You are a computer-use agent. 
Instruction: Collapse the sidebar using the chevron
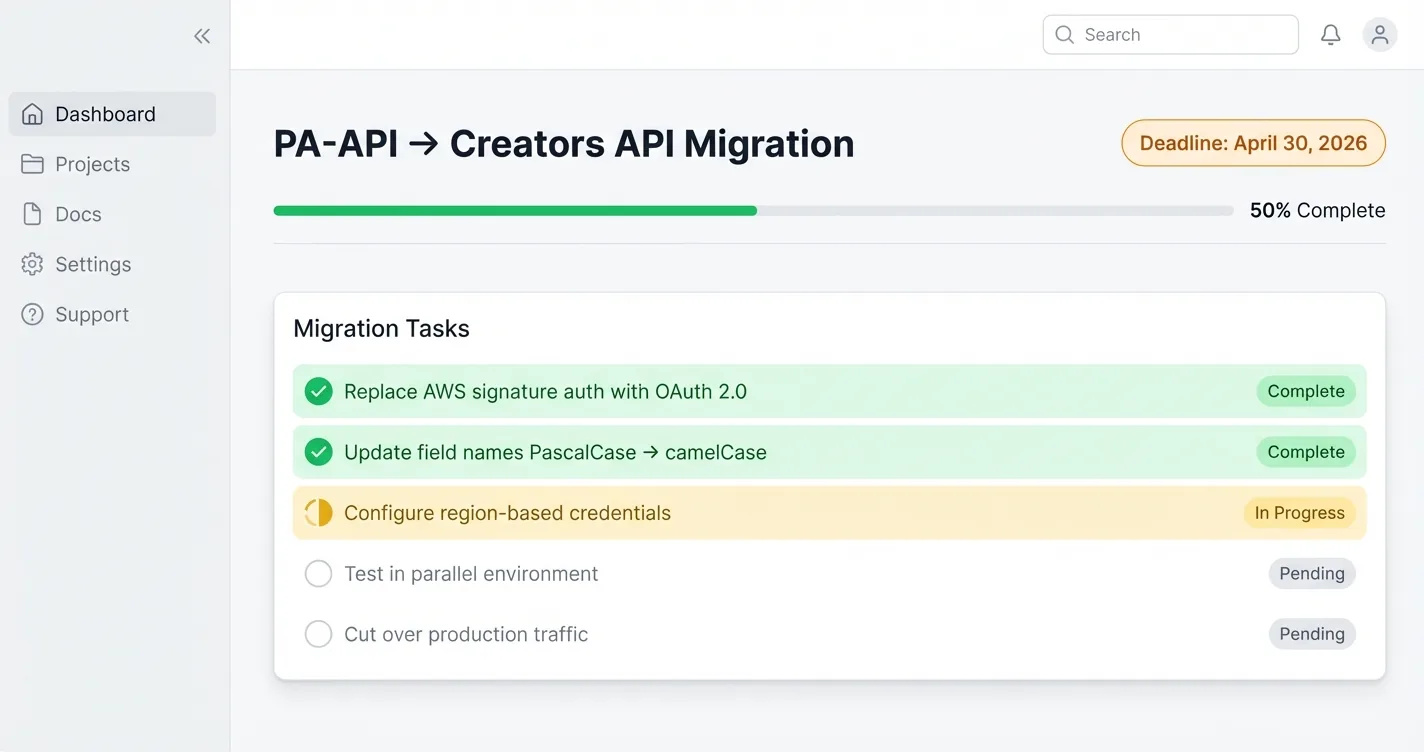(x=201, y=35)
